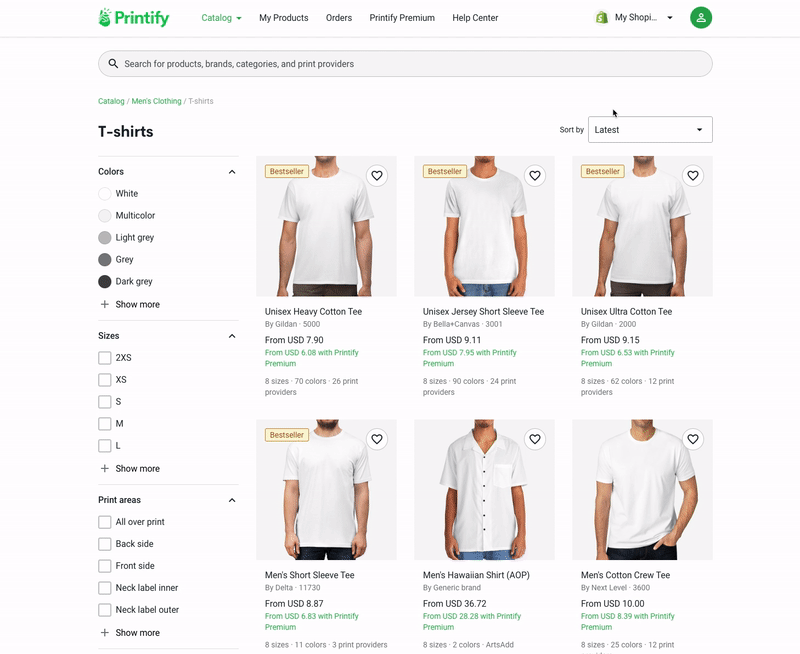Add Men's Cotton Crew Tee to favorites
The image size is (800, 654).
pyautogui.click(x=693, y=439)
